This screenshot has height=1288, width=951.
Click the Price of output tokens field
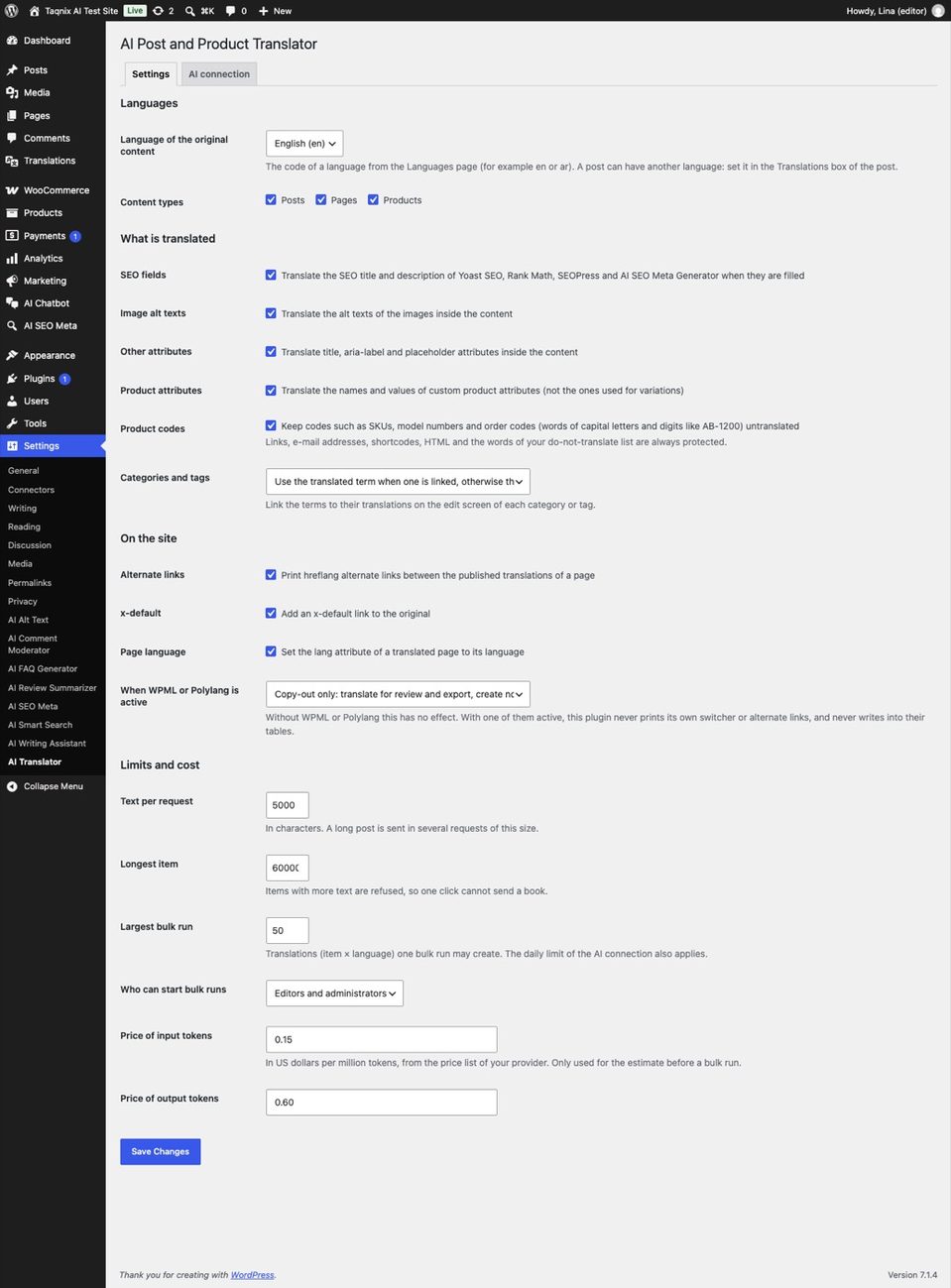coord(382,1103)
